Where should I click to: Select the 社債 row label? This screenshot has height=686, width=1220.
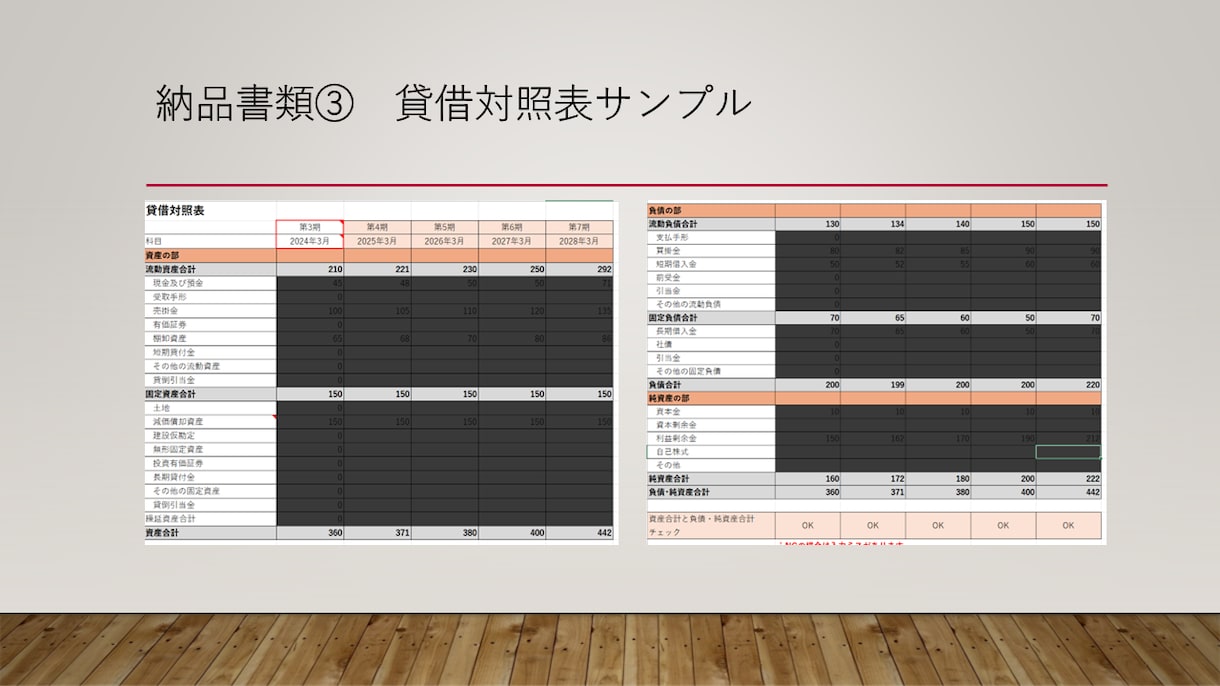[711, 344]
